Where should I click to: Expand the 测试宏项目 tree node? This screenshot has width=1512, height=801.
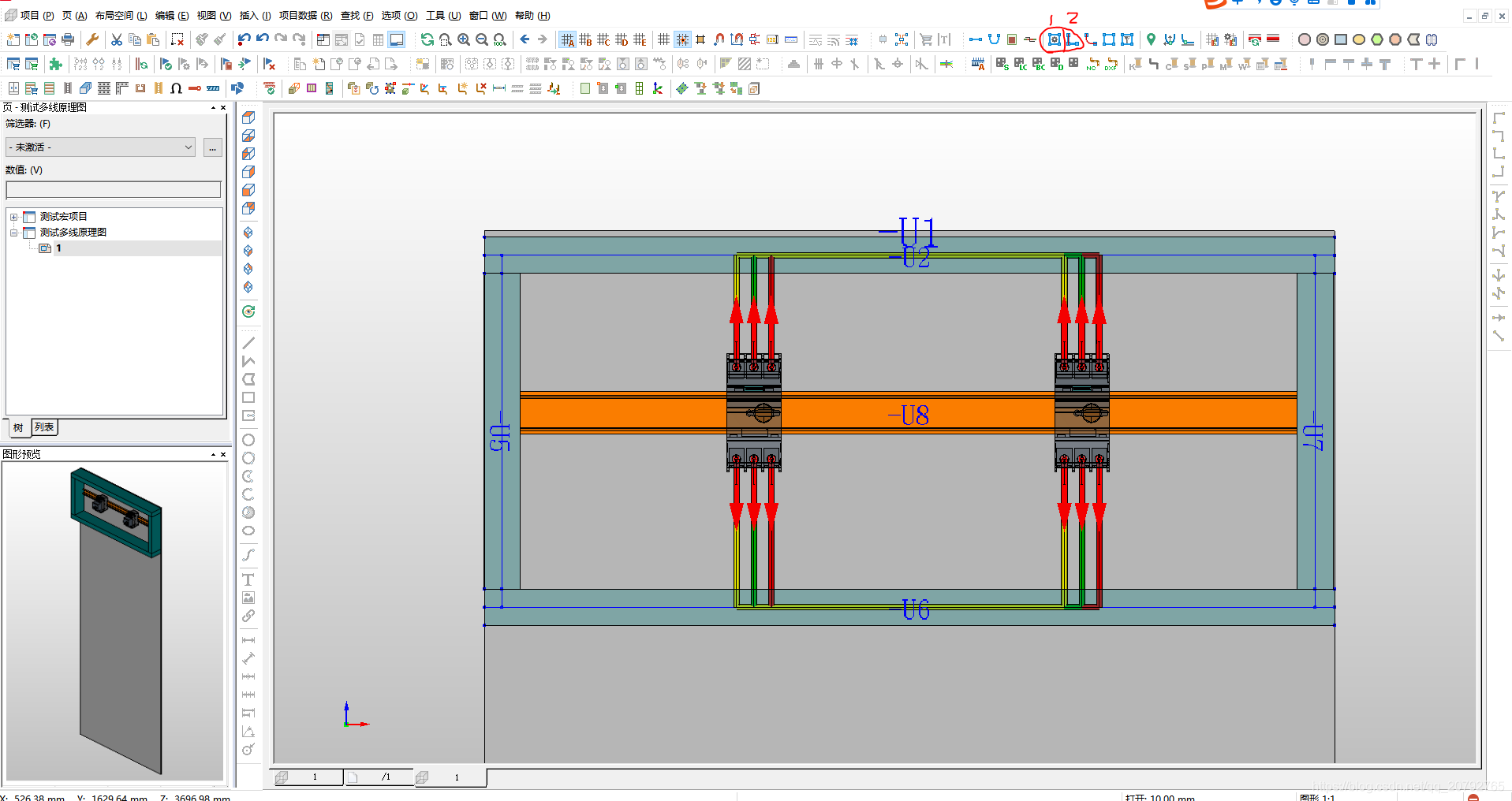click(13, 217)
